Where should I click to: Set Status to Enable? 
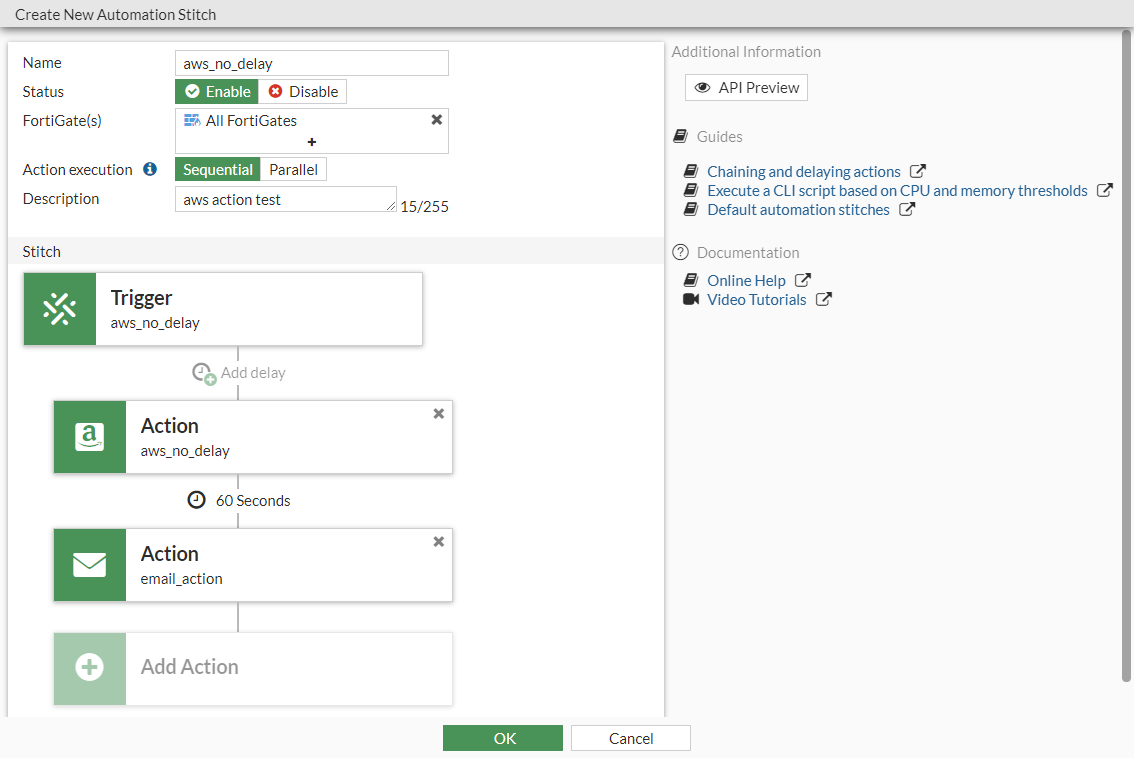point(217,92)
